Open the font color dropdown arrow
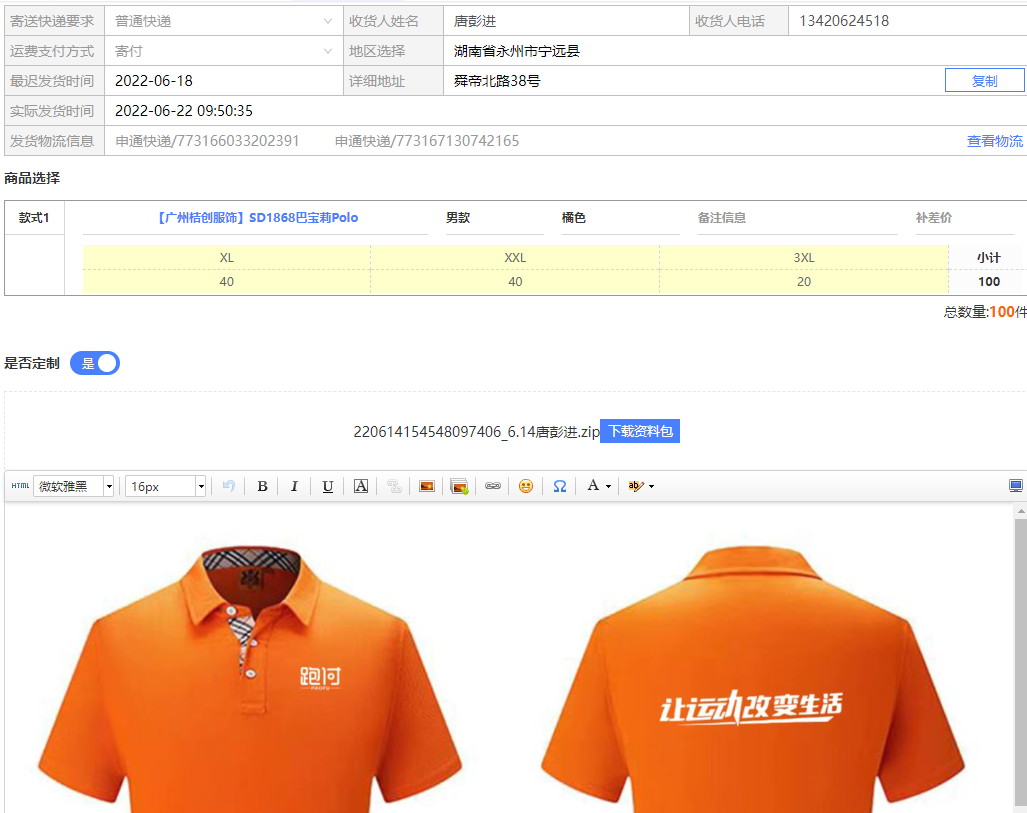1027x813 pixels. click(608, 487)
